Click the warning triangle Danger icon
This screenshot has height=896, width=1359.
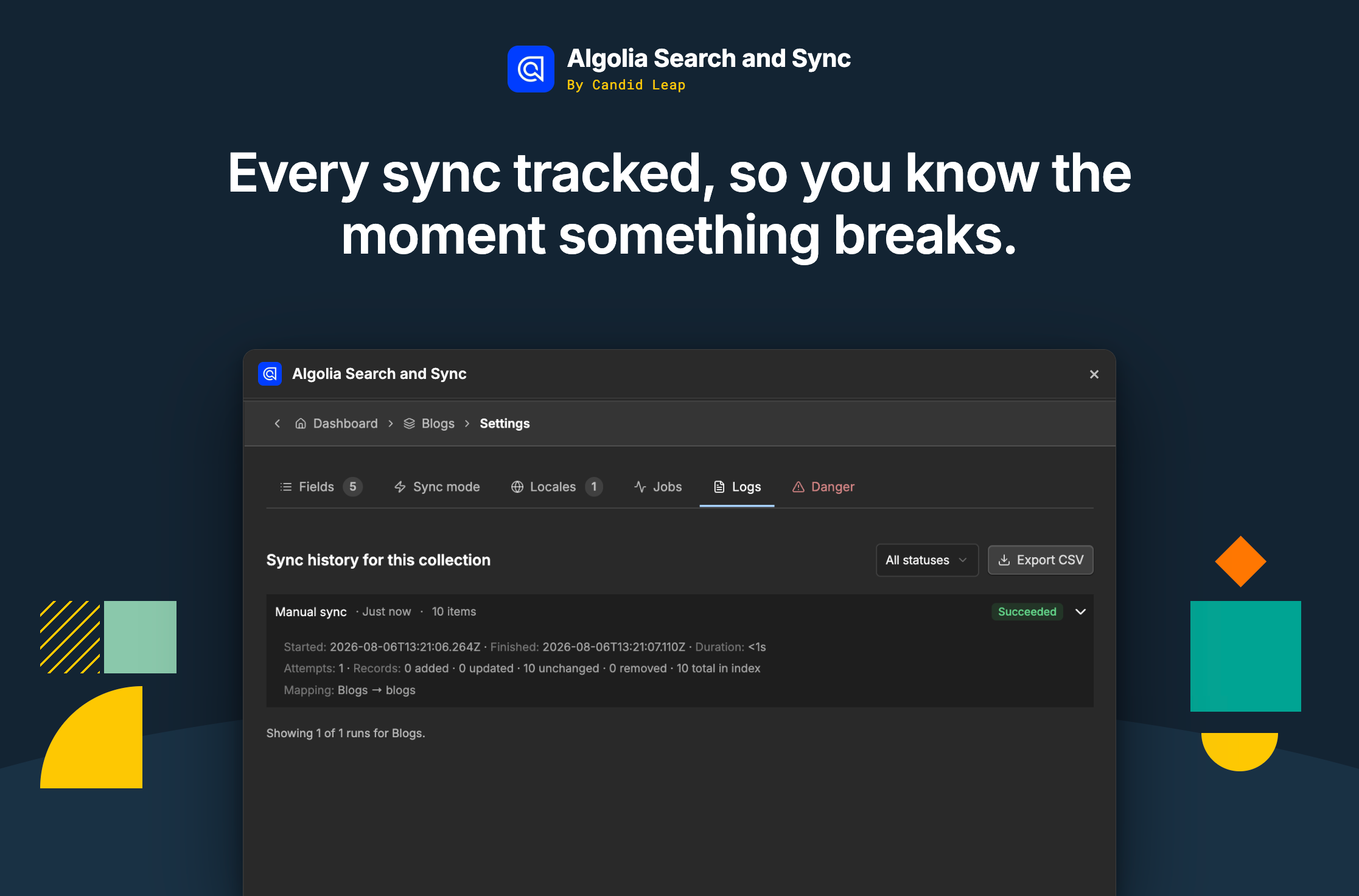click(x=798, y=487)
